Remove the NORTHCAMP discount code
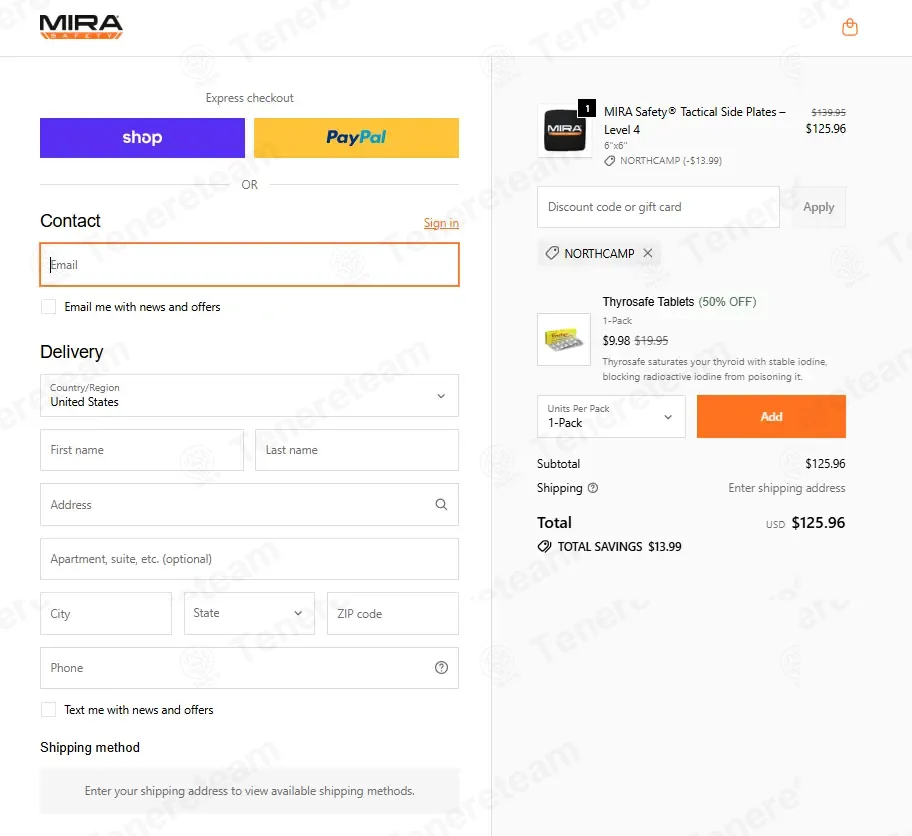 pyautogui.click(x=648, y=253)
